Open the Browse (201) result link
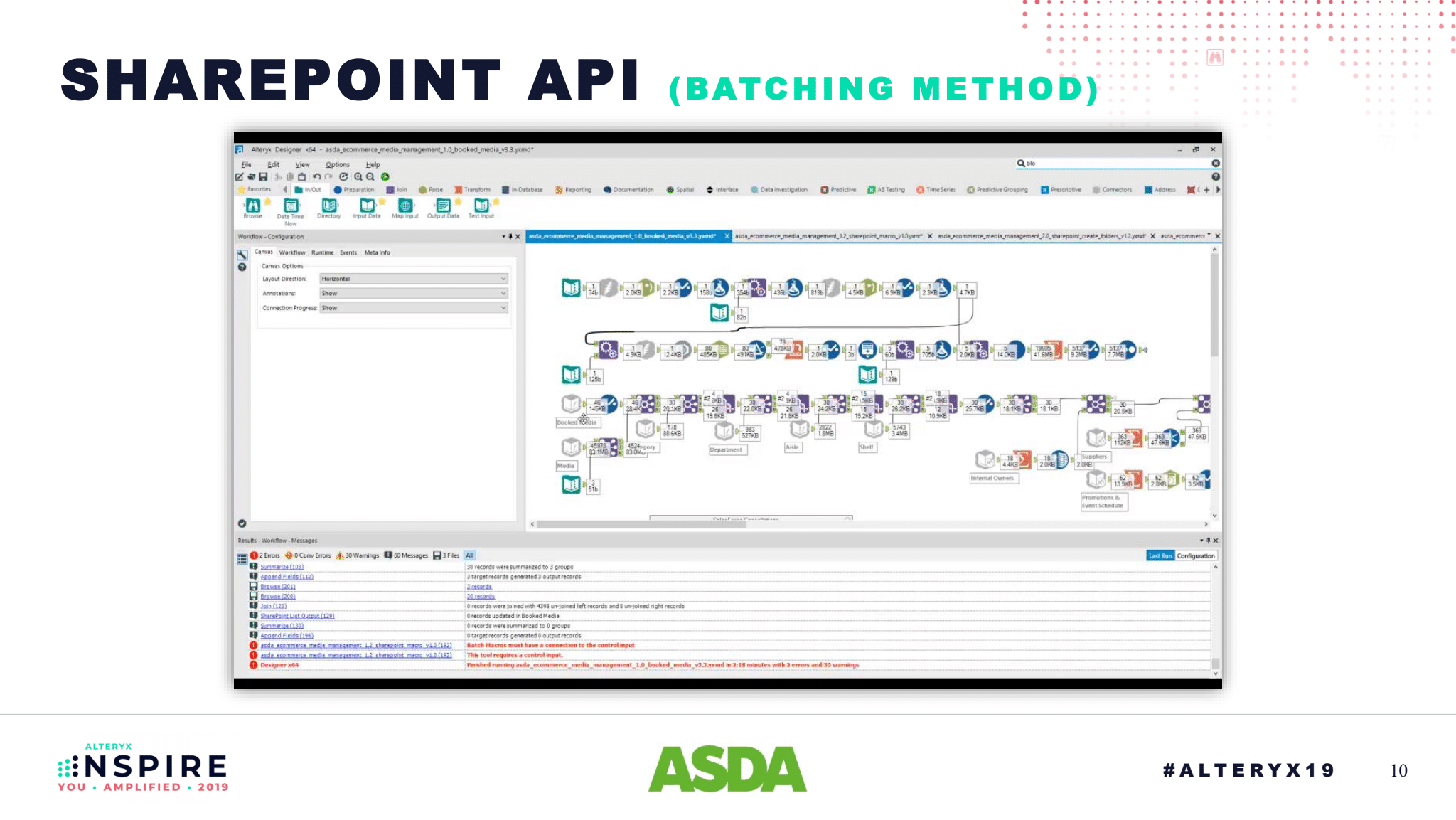Screen dimensions: 1456x820 point(277,587)
